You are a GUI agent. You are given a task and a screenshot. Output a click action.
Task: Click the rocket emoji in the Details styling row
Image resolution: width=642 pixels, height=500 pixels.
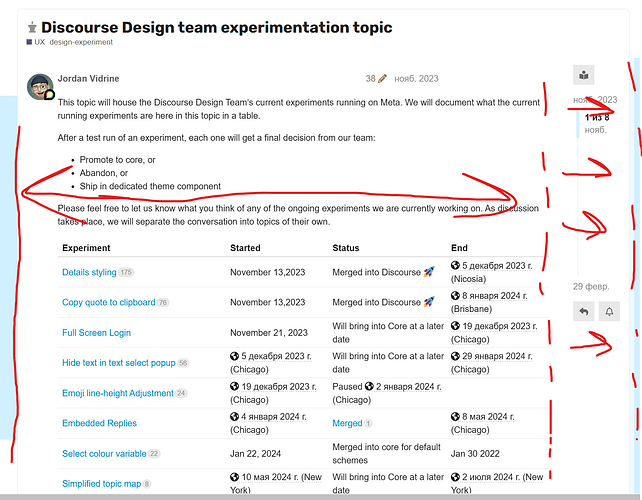point(429,272)
